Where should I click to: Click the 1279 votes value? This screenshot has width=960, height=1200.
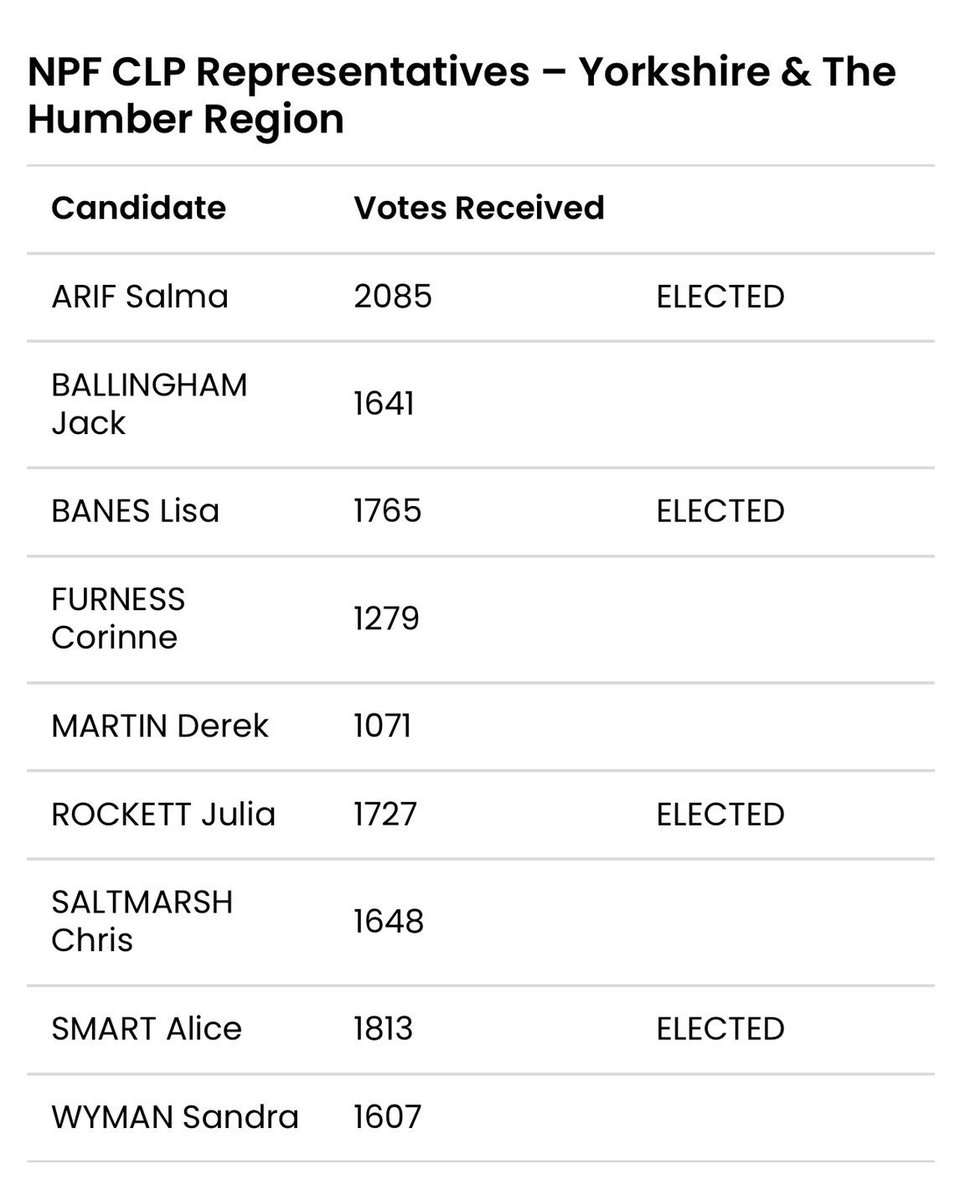(x=387, y=619)
